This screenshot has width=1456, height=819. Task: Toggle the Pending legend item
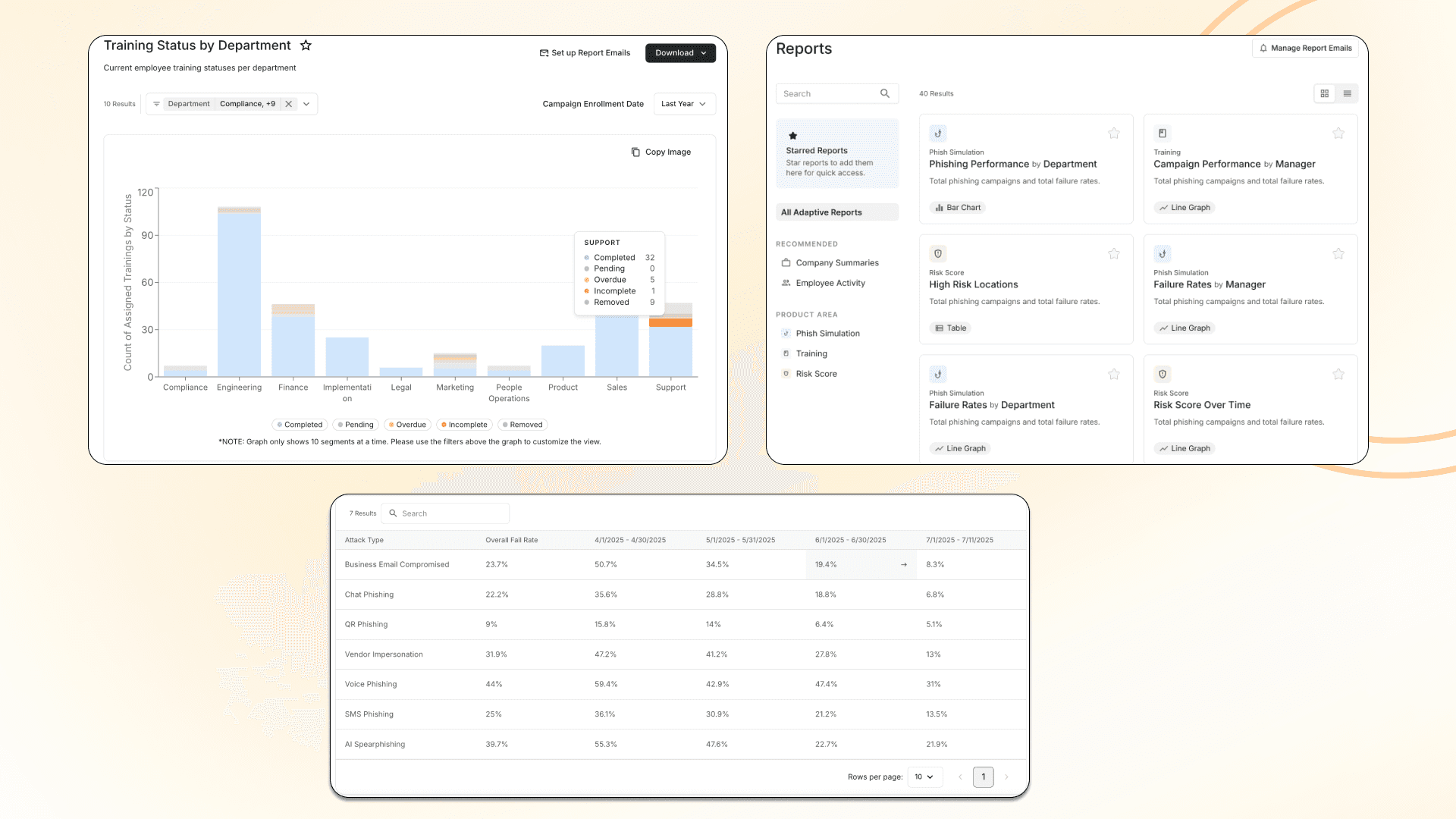356,425
